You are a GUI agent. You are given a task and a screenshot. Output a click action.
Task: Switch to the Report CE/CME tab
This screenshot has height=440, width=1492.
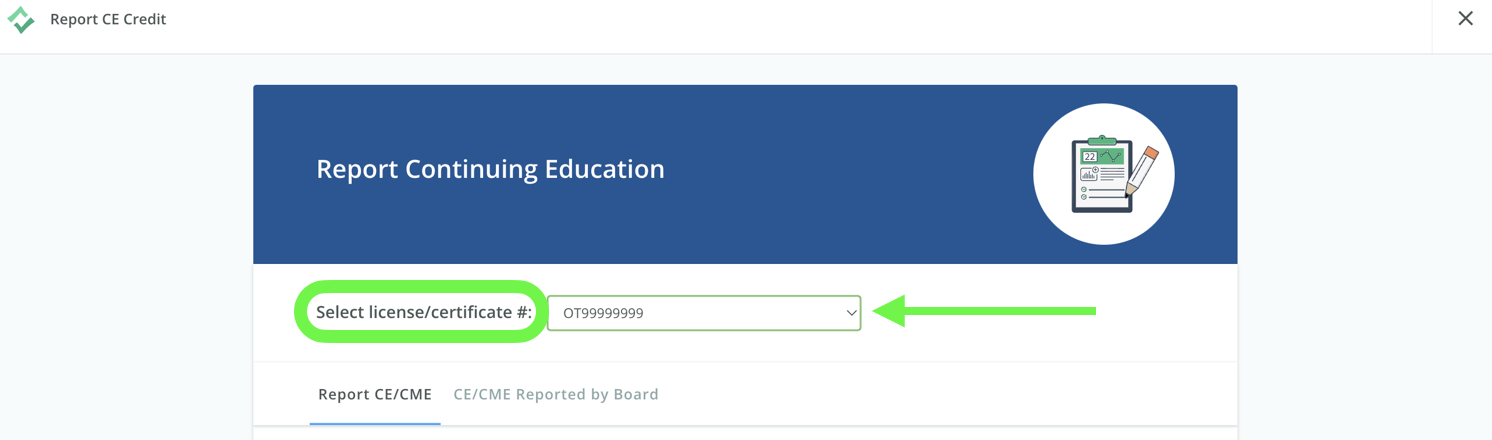[375, 394]
